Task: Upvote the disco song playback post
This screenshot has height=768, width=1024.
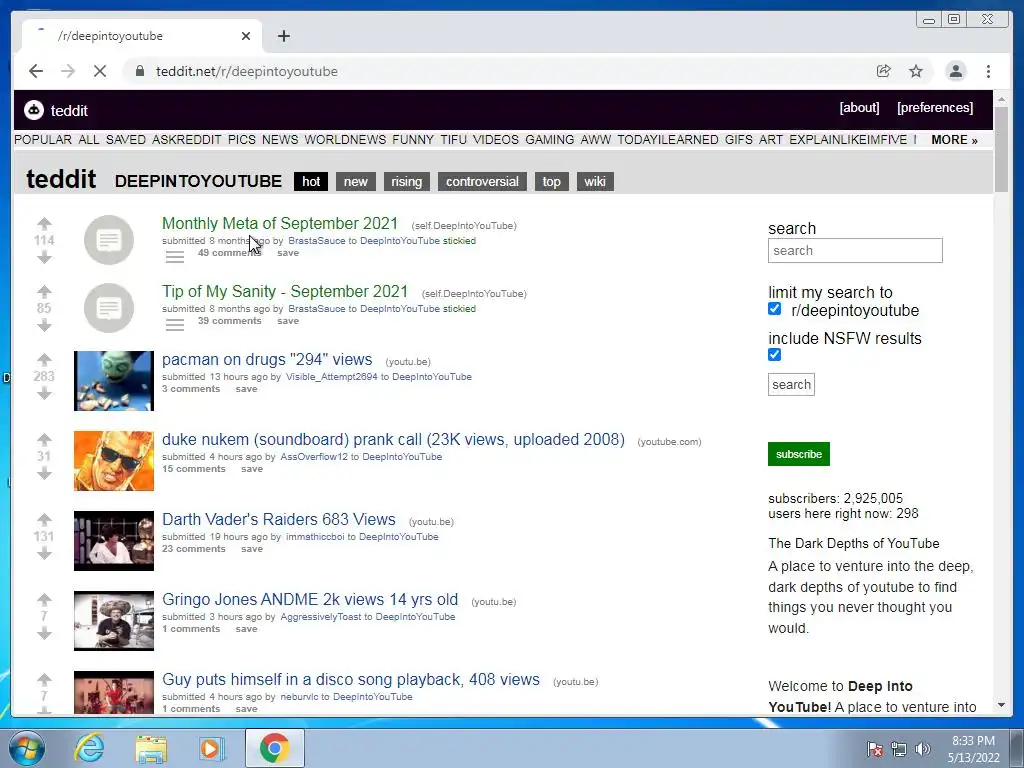Action: (44, 680)
